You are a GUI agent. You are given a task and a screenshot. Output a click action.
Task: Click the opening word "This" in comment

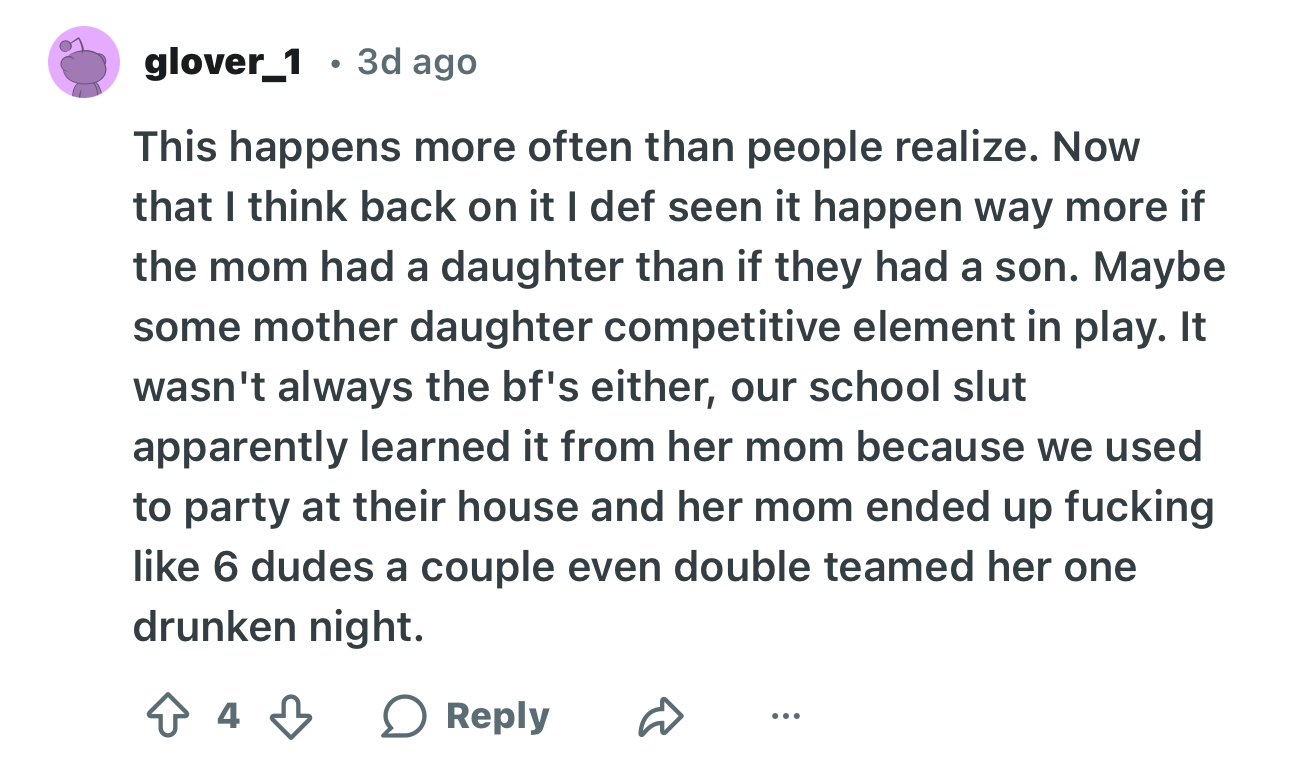point(174,147)
